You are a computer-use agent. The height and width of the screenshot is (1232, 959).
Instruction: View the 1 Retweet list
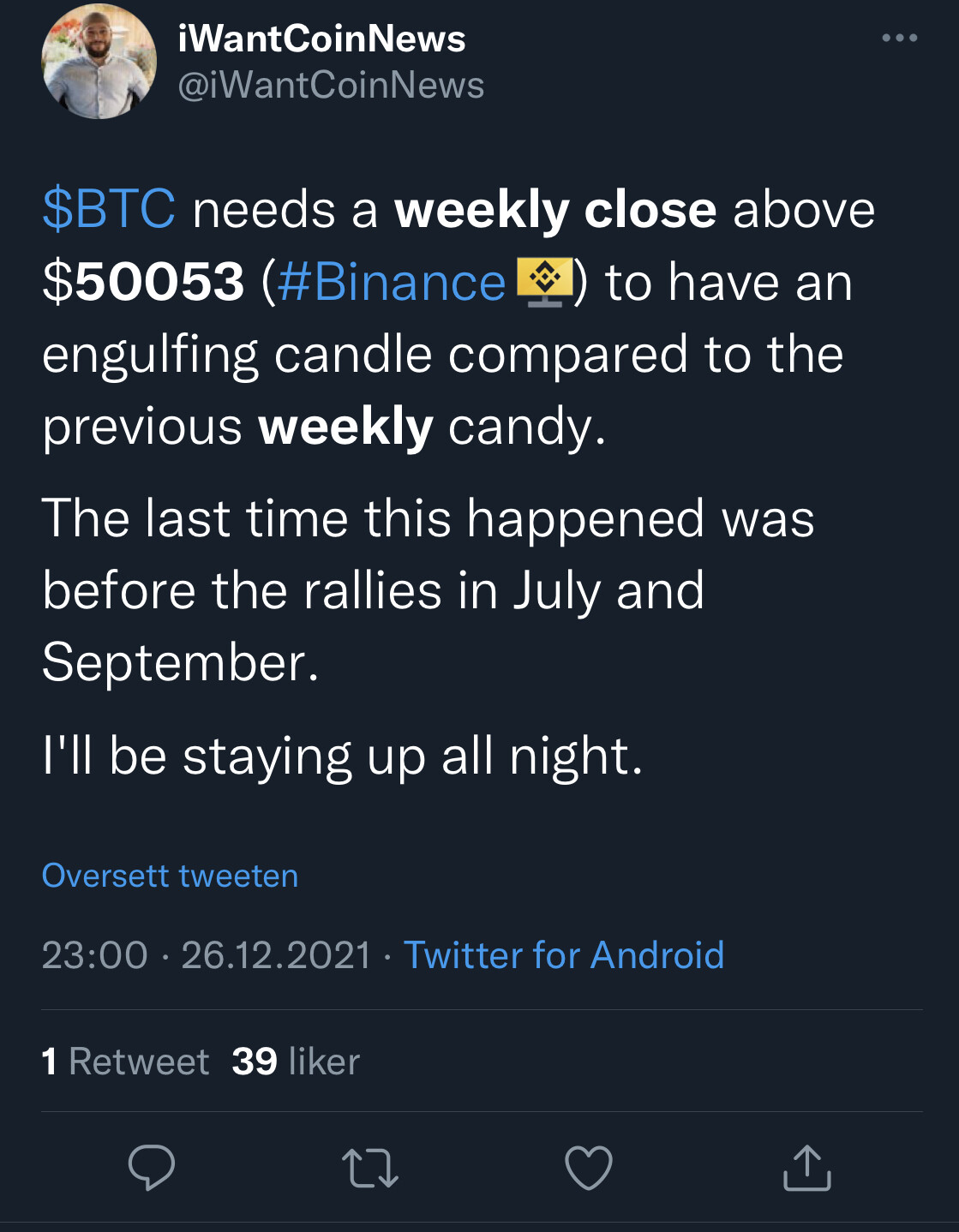[x=125, y=1062]
